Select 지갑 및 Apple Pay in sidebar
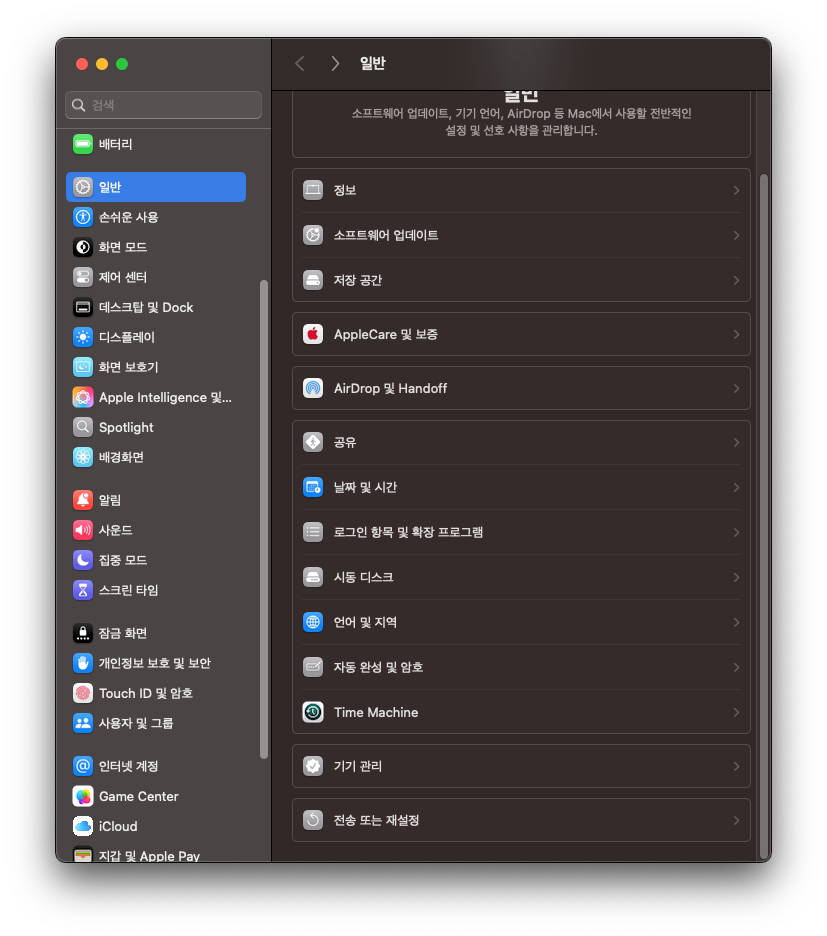 (x=156, y=855)
